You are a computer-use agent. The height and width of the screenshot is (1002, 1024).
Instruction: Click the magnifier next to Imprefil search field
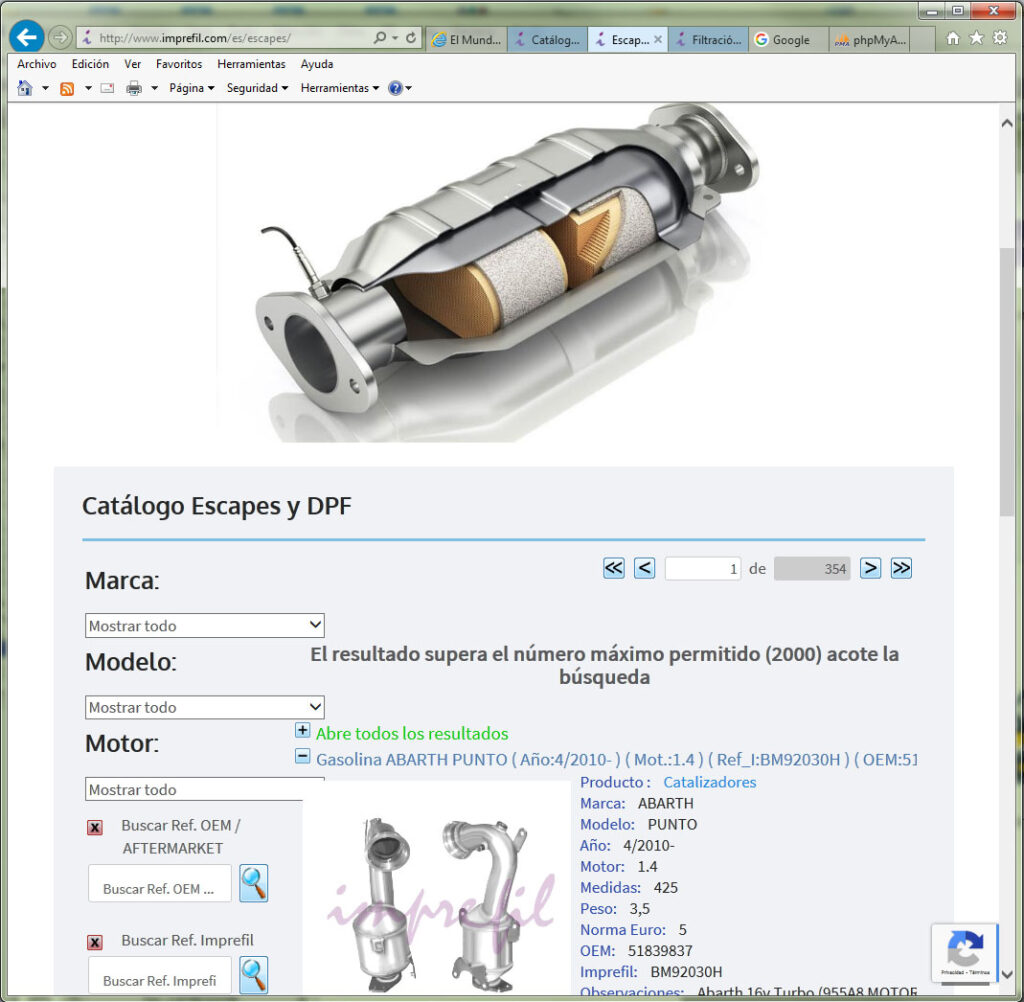click(254, 975)
